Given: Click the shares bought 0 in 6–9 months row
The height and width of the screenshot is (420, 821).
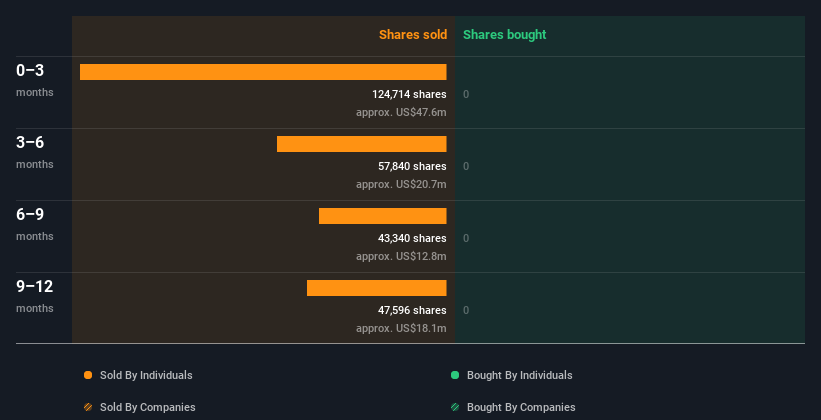Looking at the screenshot, I should (466, 238).
